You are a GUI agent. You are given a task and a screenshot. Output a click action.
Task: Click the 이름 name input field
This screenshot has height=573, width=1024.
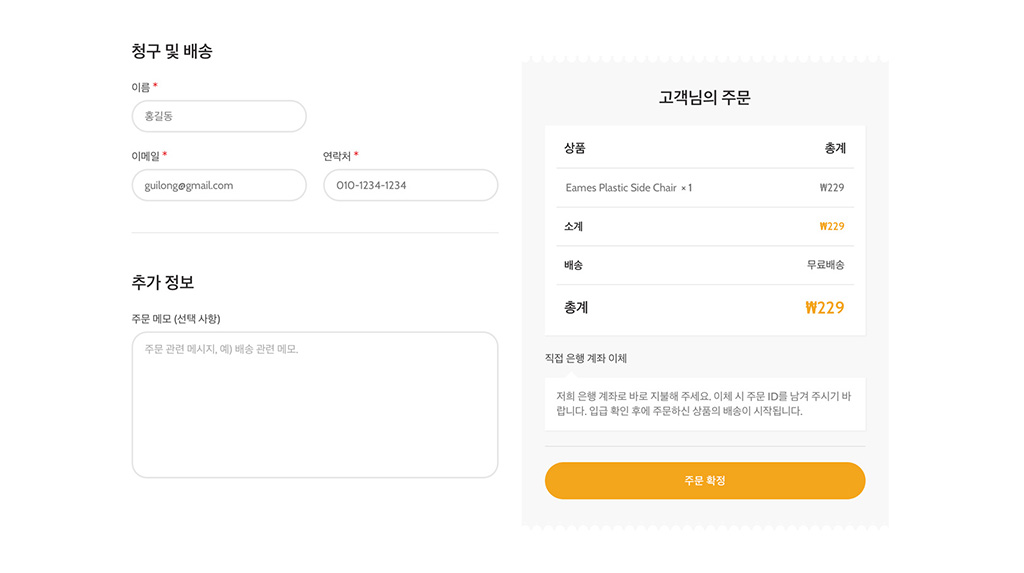click(218, 116)
